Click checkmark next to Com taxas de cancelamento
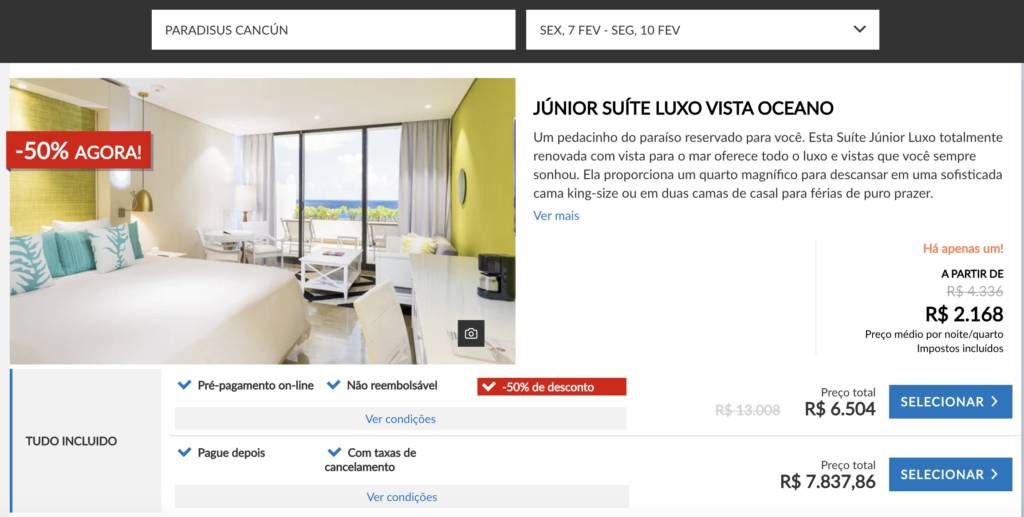 [334, 452]
